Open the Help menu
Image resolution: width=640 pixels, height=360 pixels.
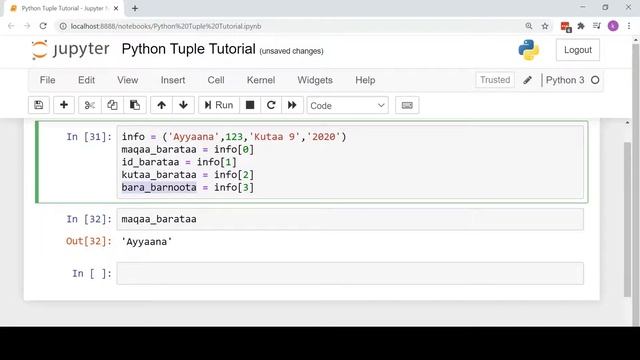pyautogui.click(x=365, y=80)
